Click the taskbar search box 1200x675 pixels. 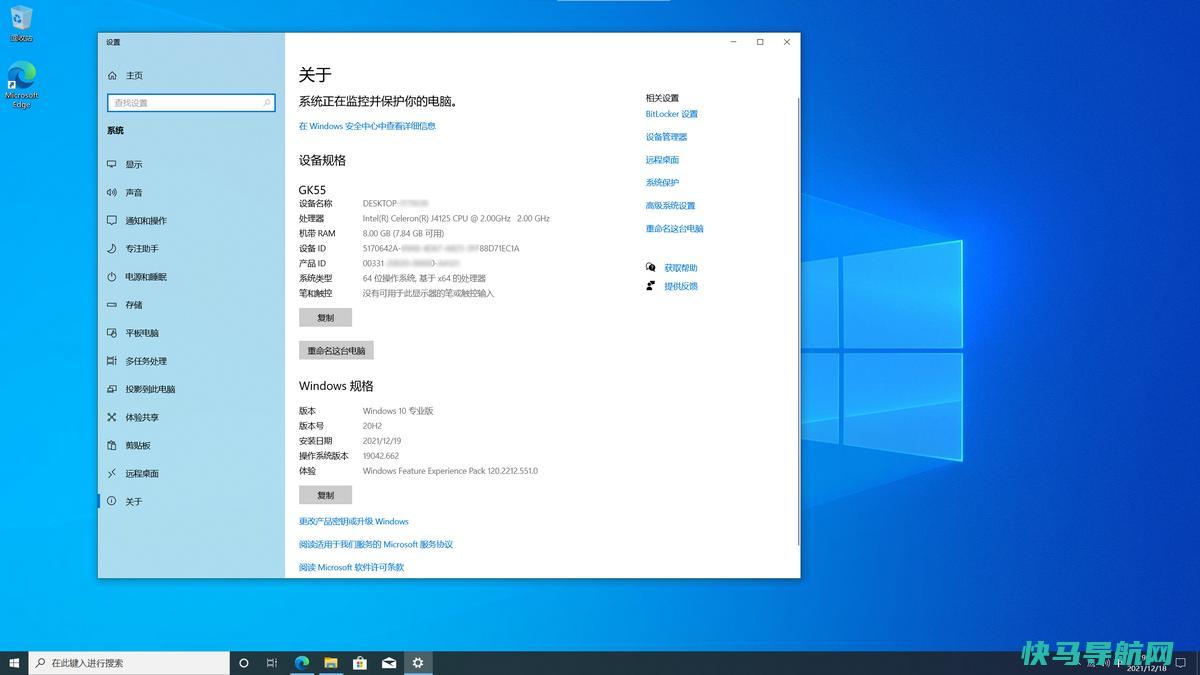click(129, 663)
